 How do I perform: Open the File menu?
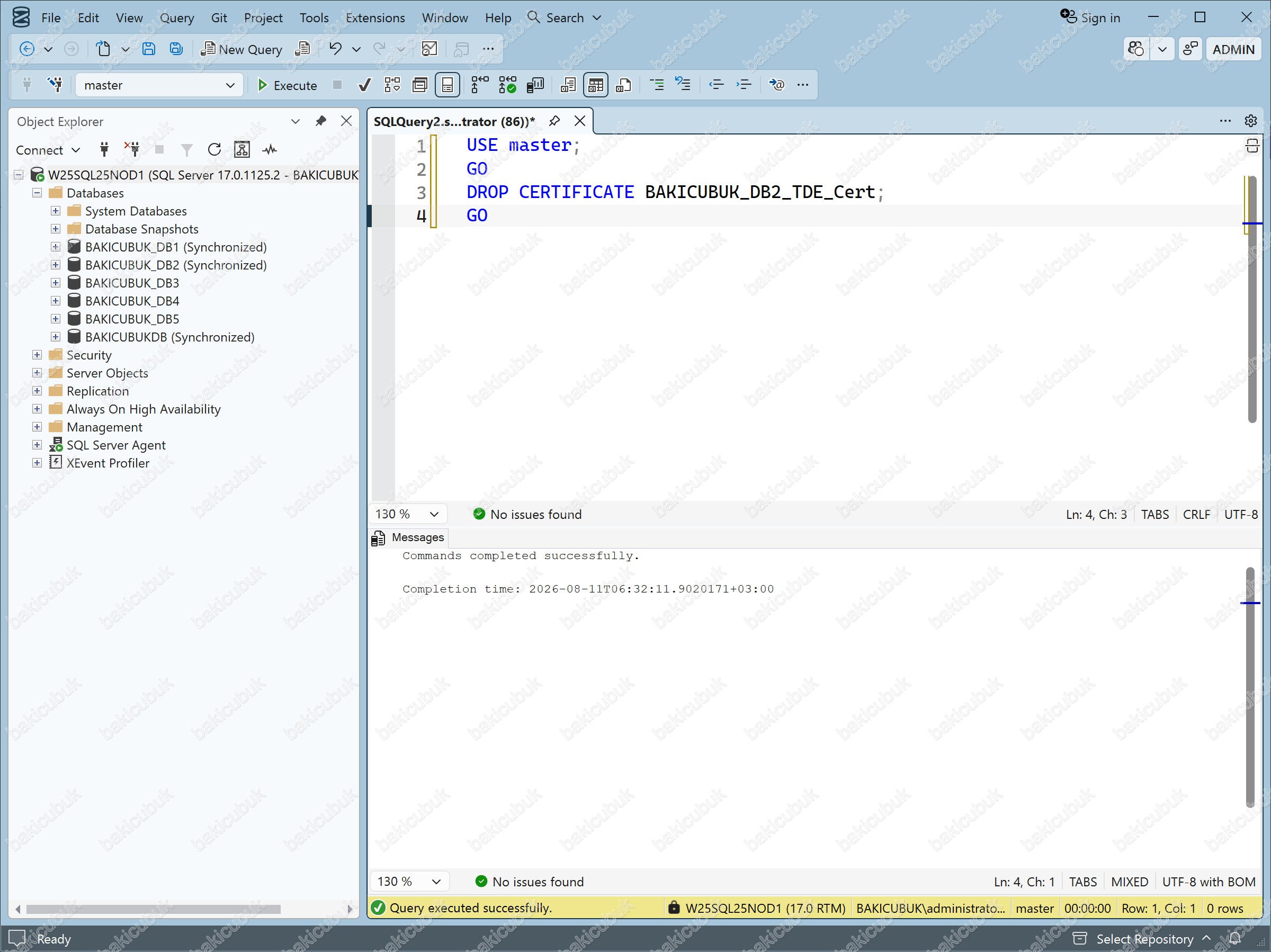[50, 18]
